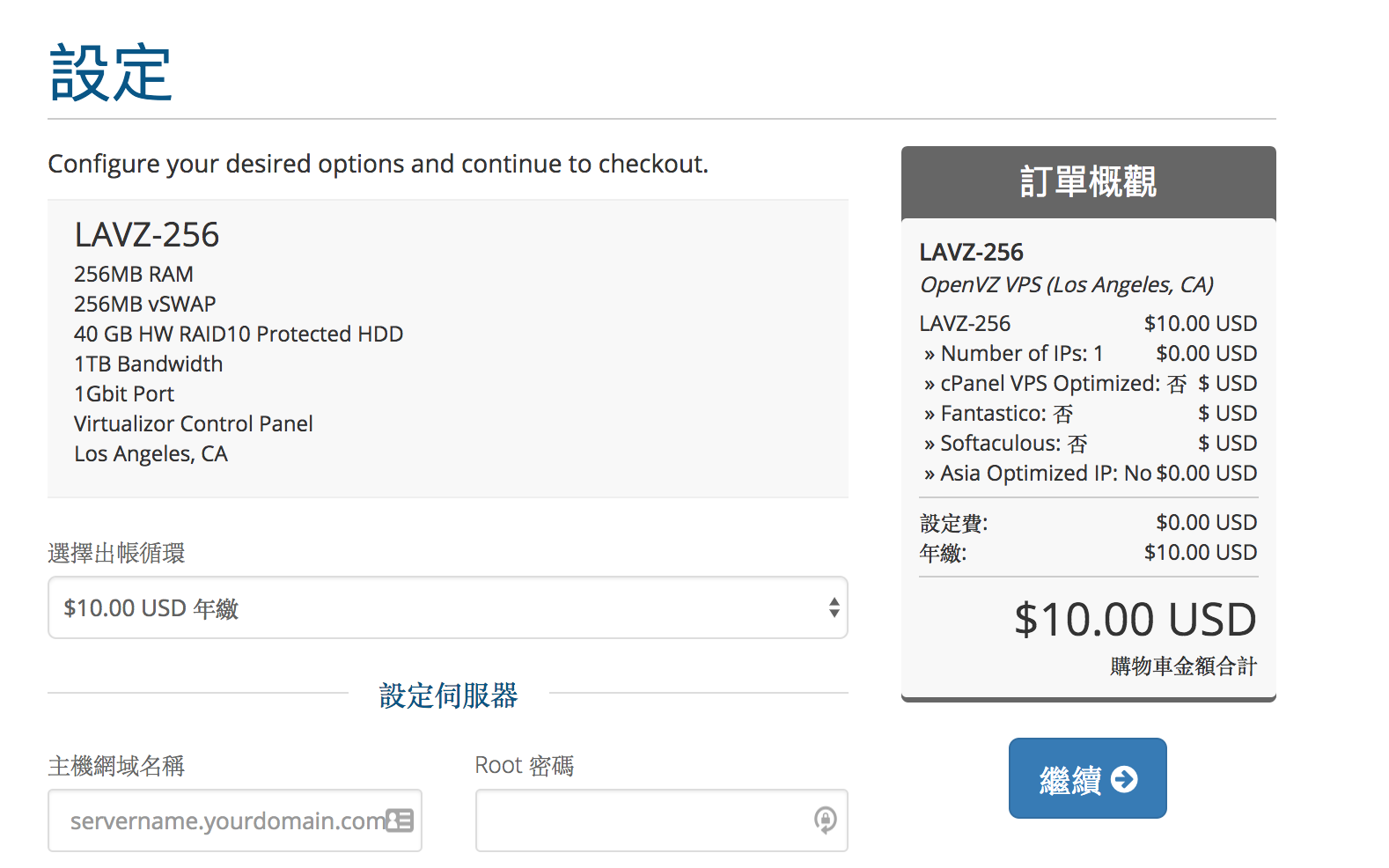This screenshot has height=868, width=1389.
Task: Open the 選擇出帳循環 billing cycle dropdown
Action: pyautogui.click(x=448, y=607)
